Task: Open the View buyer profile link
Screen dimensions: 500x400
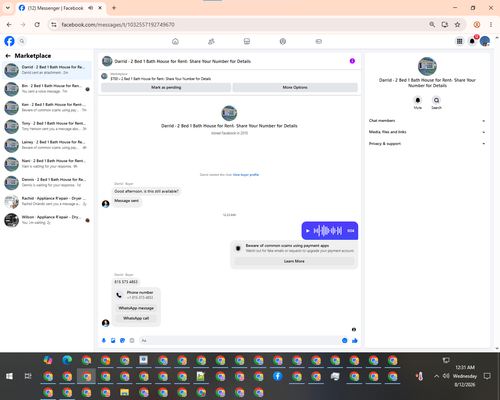Action: click(246, 175)
